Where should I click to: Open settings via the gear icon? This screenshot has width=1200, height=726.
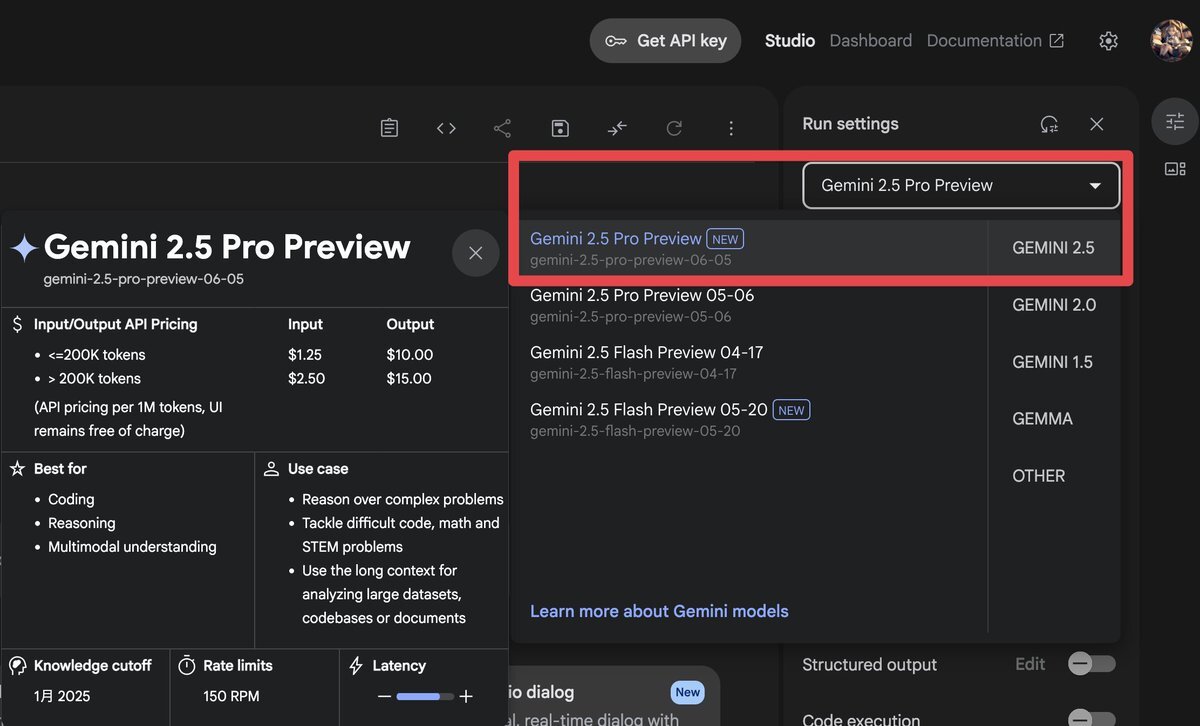1108,41
